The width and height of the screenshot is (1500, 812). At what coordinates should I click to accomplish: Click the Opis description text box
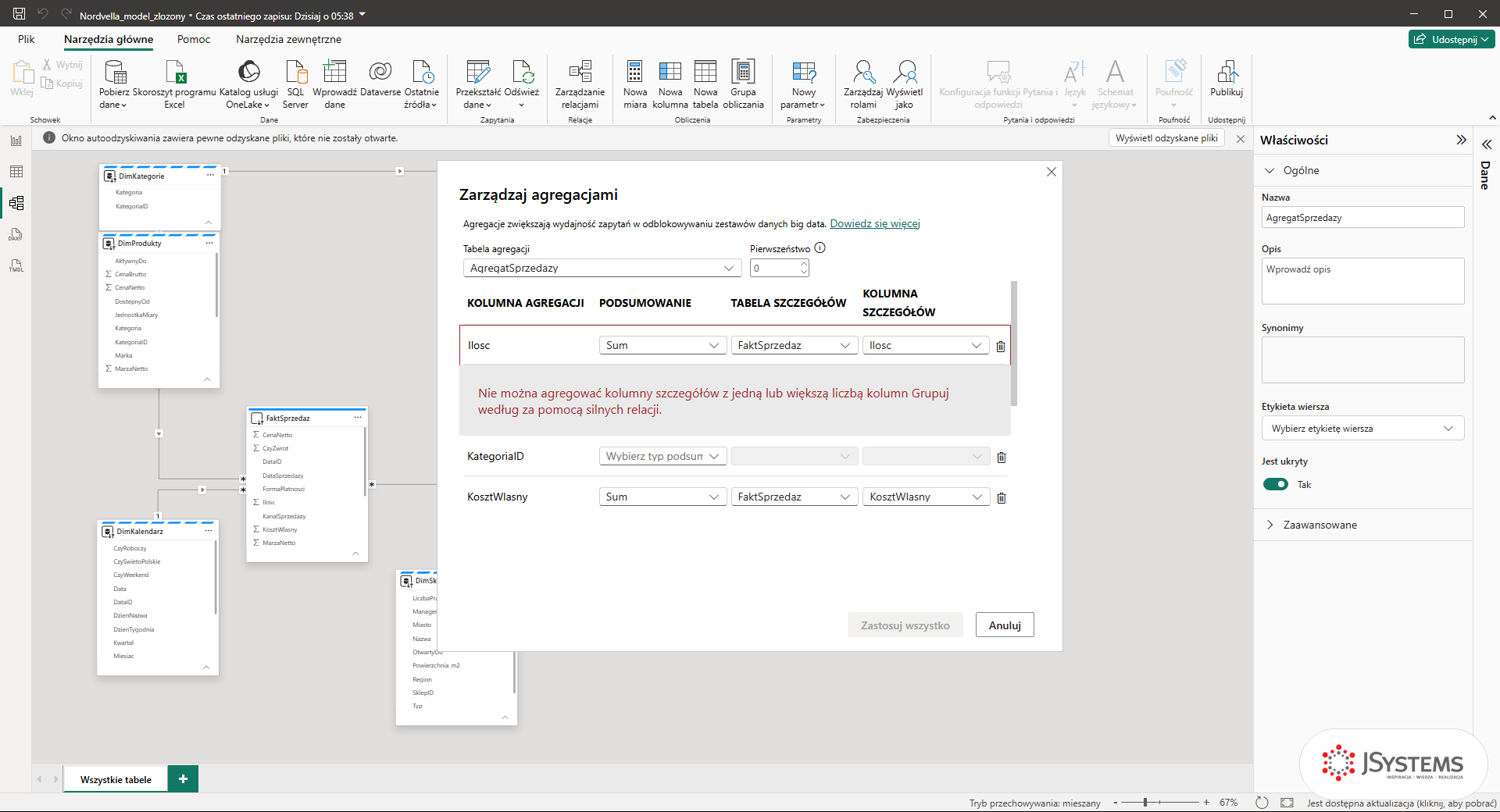pos(1362,281)
